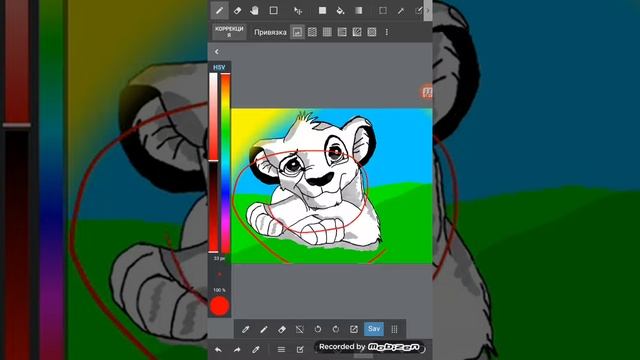Image resolution: width=640 pixels, height=360 pixels.
Task: Enable curve snap guide
Action: tap(357, 32)
